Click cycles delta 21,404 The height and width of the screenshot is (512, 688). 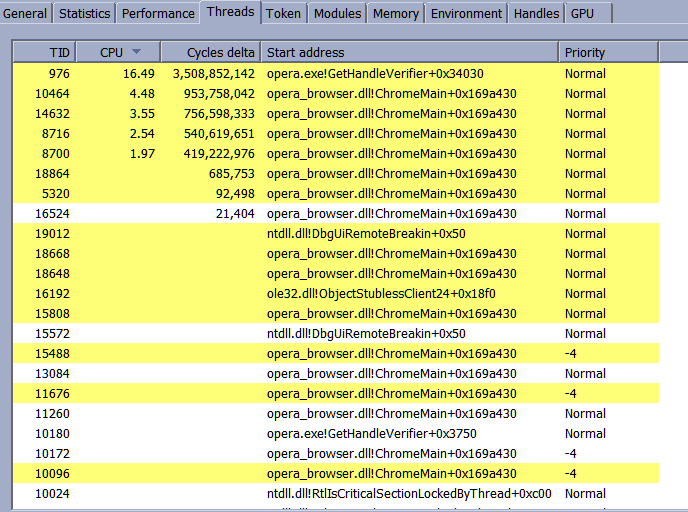tap(235, 214)
